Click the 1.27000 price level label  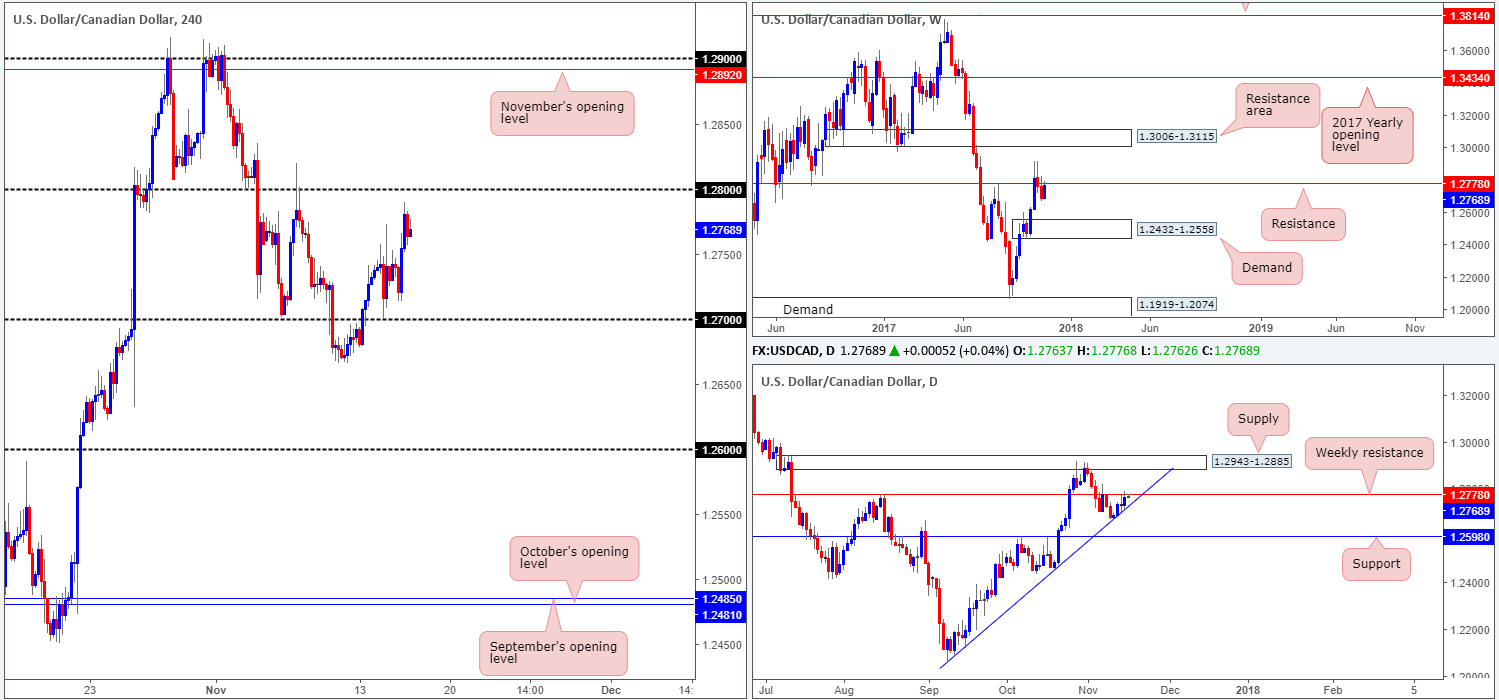721,320
